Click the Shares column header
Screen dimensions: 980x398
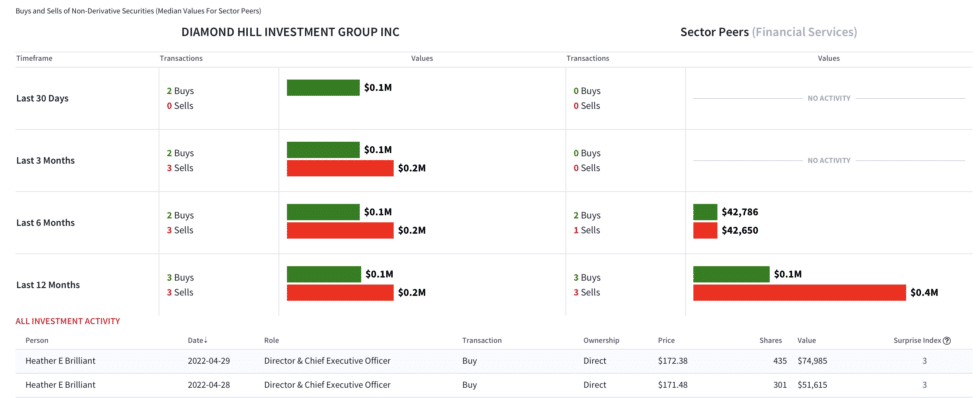coord(771,341)
